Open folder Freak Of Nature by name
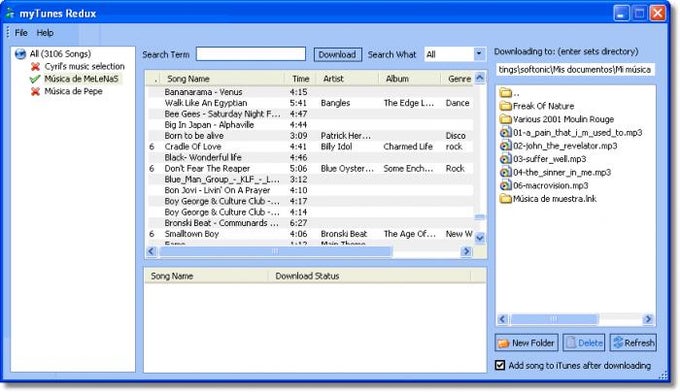This screenshot has width=680, height=392. point(543,106)
